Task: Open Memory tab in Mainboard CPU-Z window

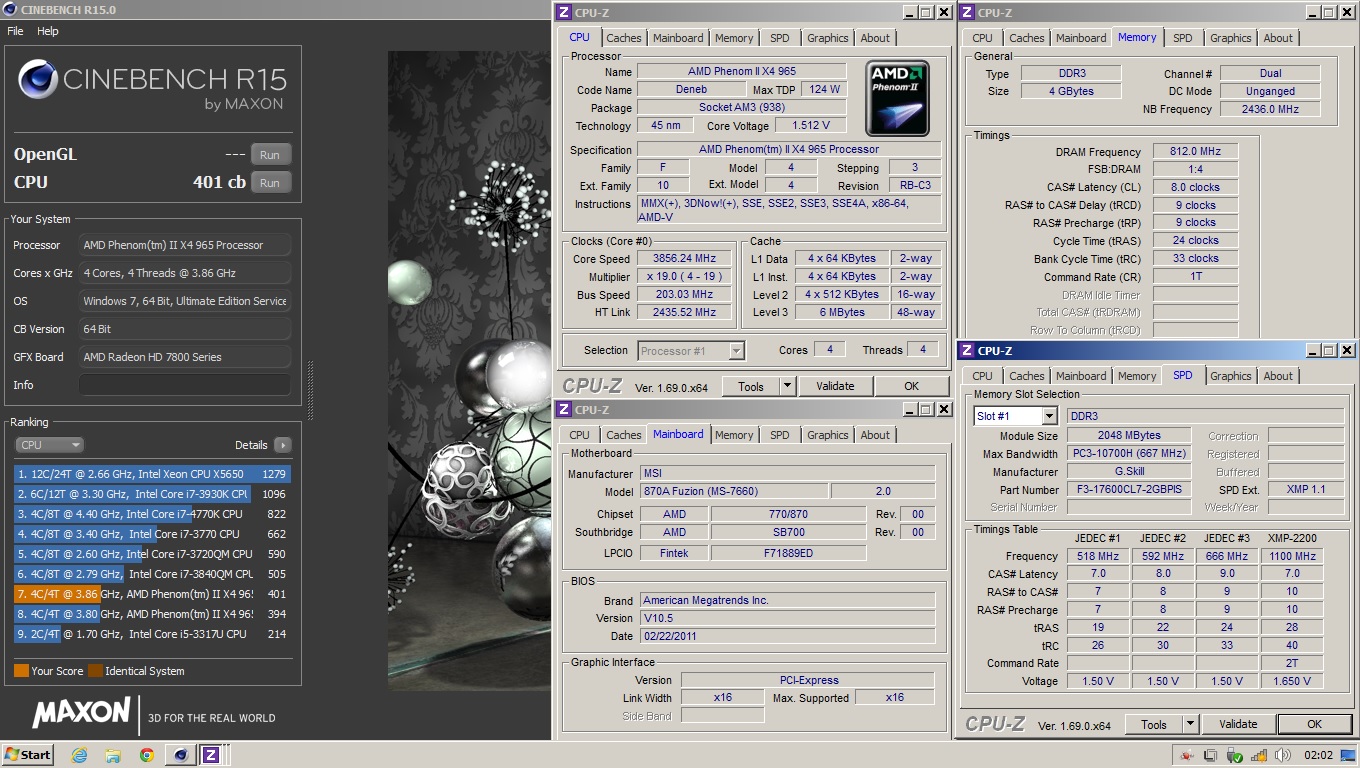Action: [x=733, y=435]
